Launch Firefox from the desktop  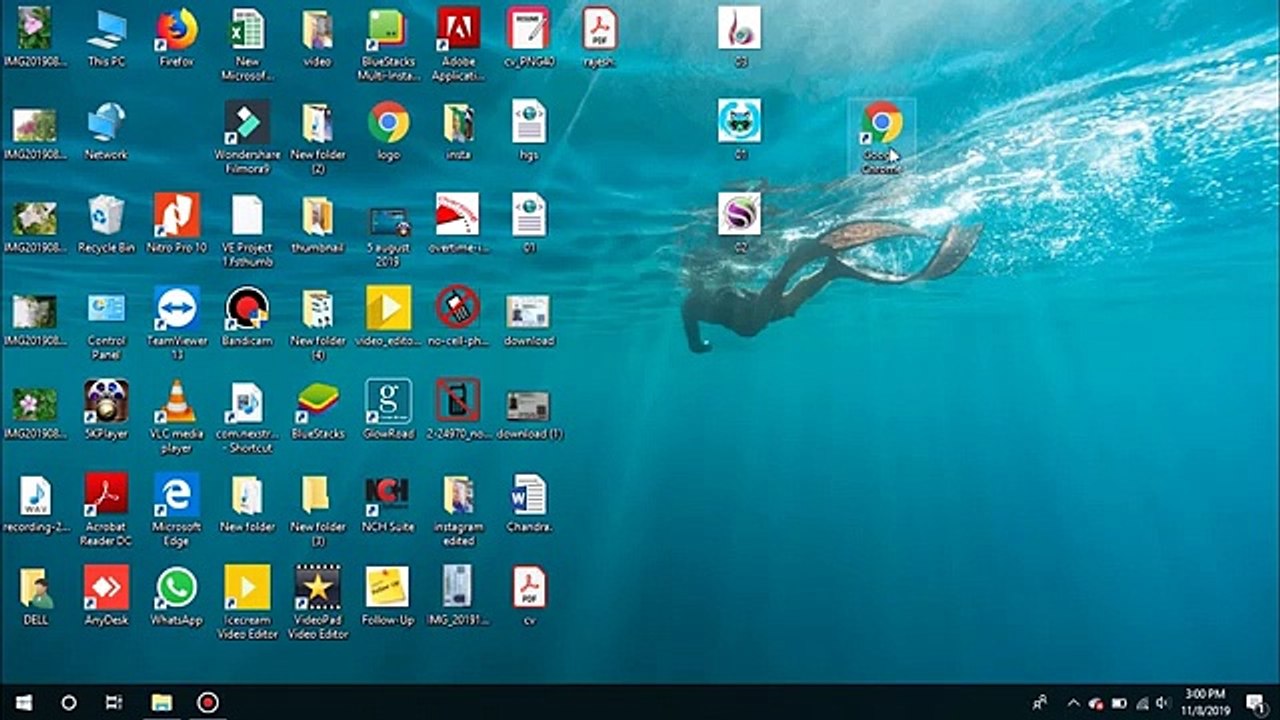[176, 38]
